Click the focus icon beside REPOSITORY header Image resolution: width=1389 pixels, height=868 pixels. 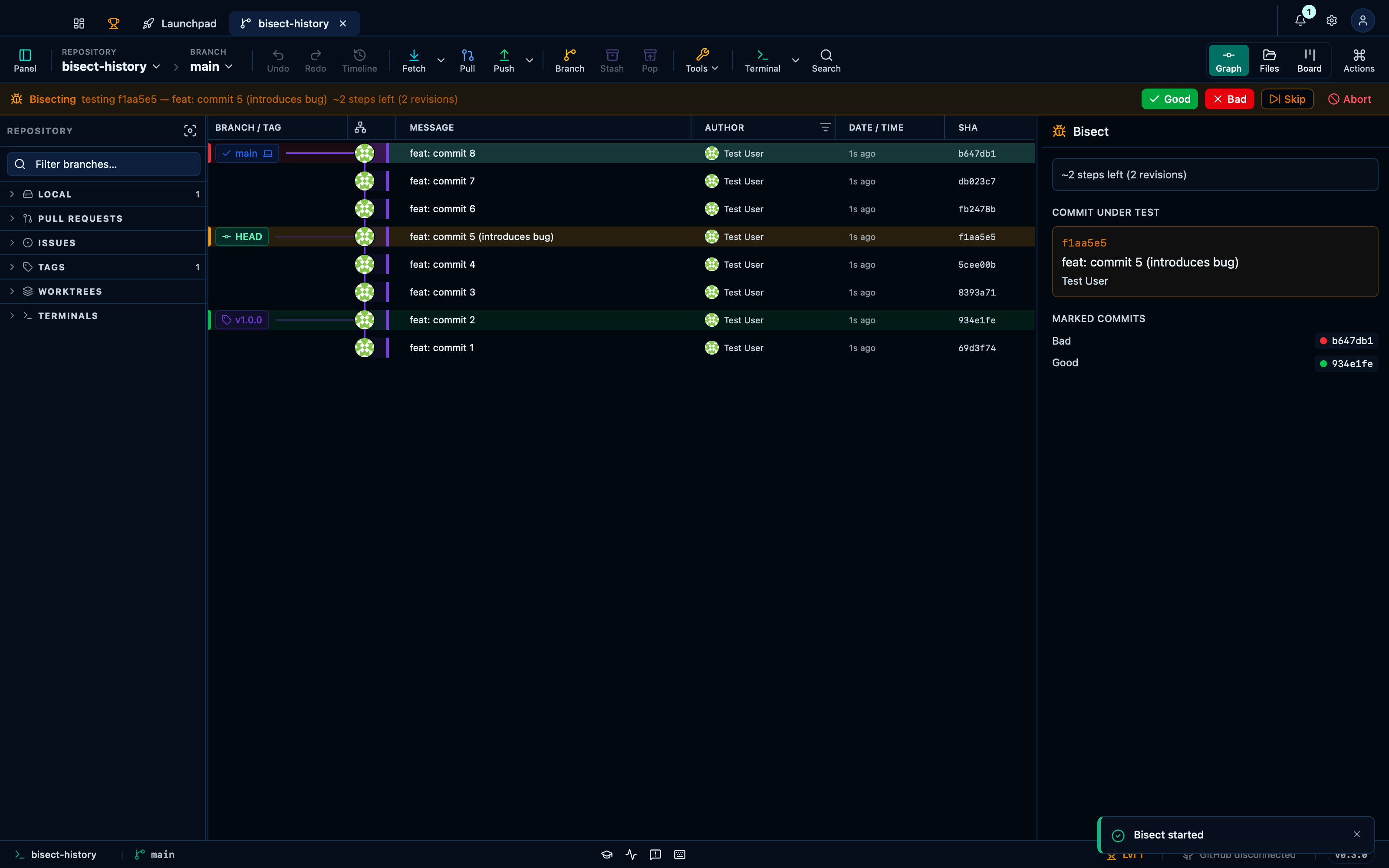click(x=190, y=131)
